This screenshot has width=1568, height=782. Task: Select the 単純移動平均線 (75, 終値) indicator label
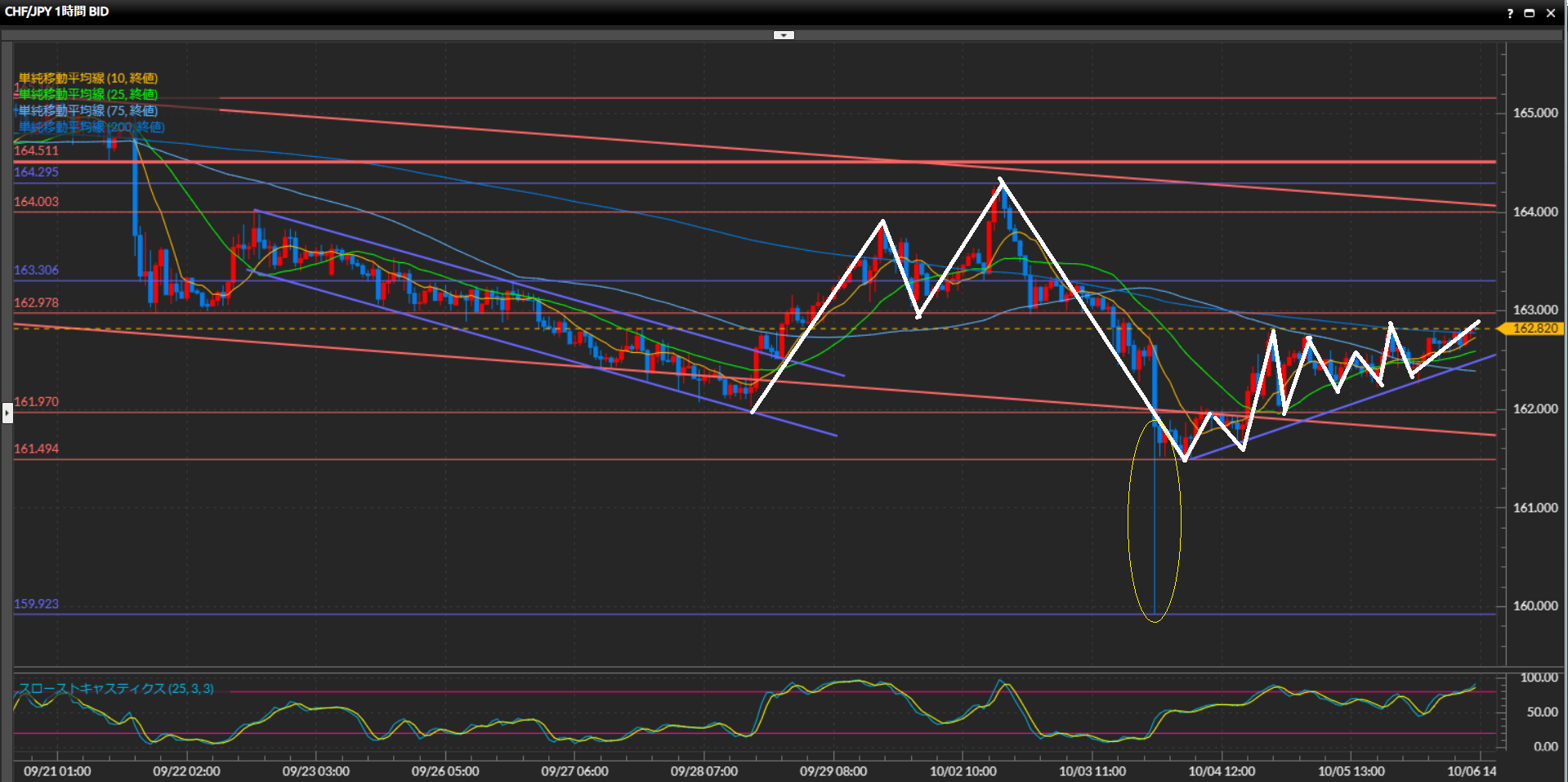[88, 111]
